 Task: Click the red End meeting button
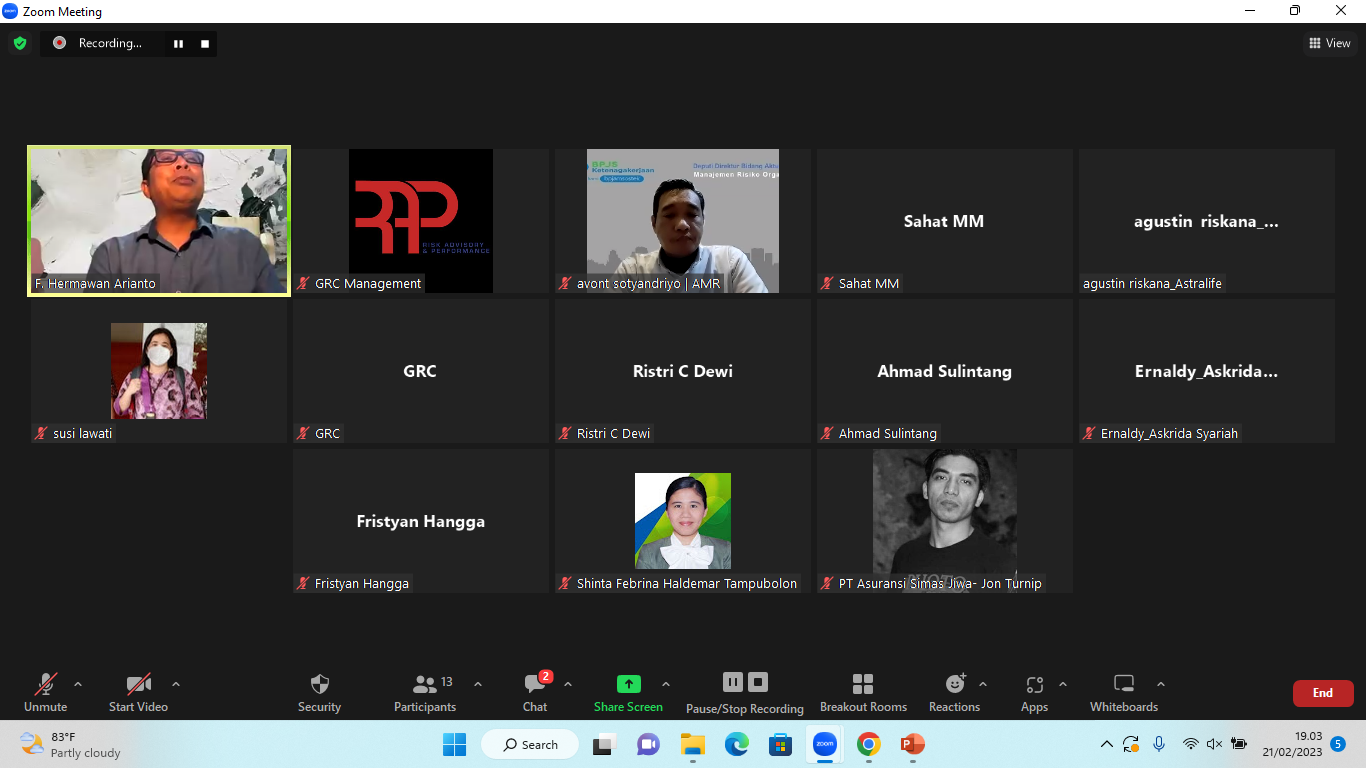[1322, 693]
